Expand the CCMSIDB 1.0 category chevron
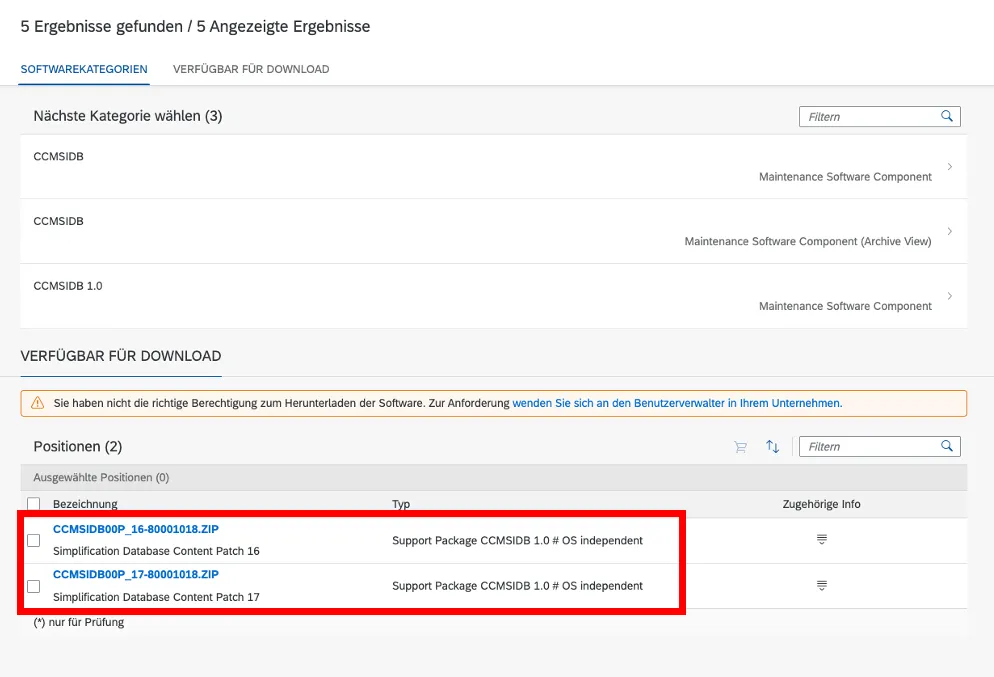The height and width of the screenshot is (677, 994). [949, 296]
